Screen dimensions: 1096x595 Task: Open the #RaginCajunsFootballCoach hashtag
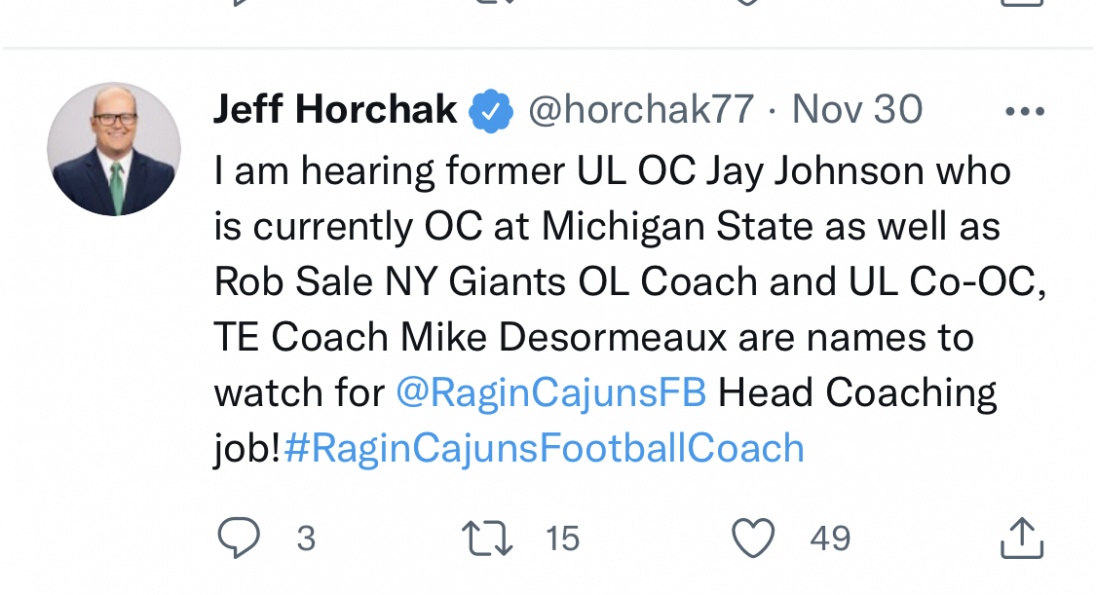pyautogui.click(x=544, y=448)
